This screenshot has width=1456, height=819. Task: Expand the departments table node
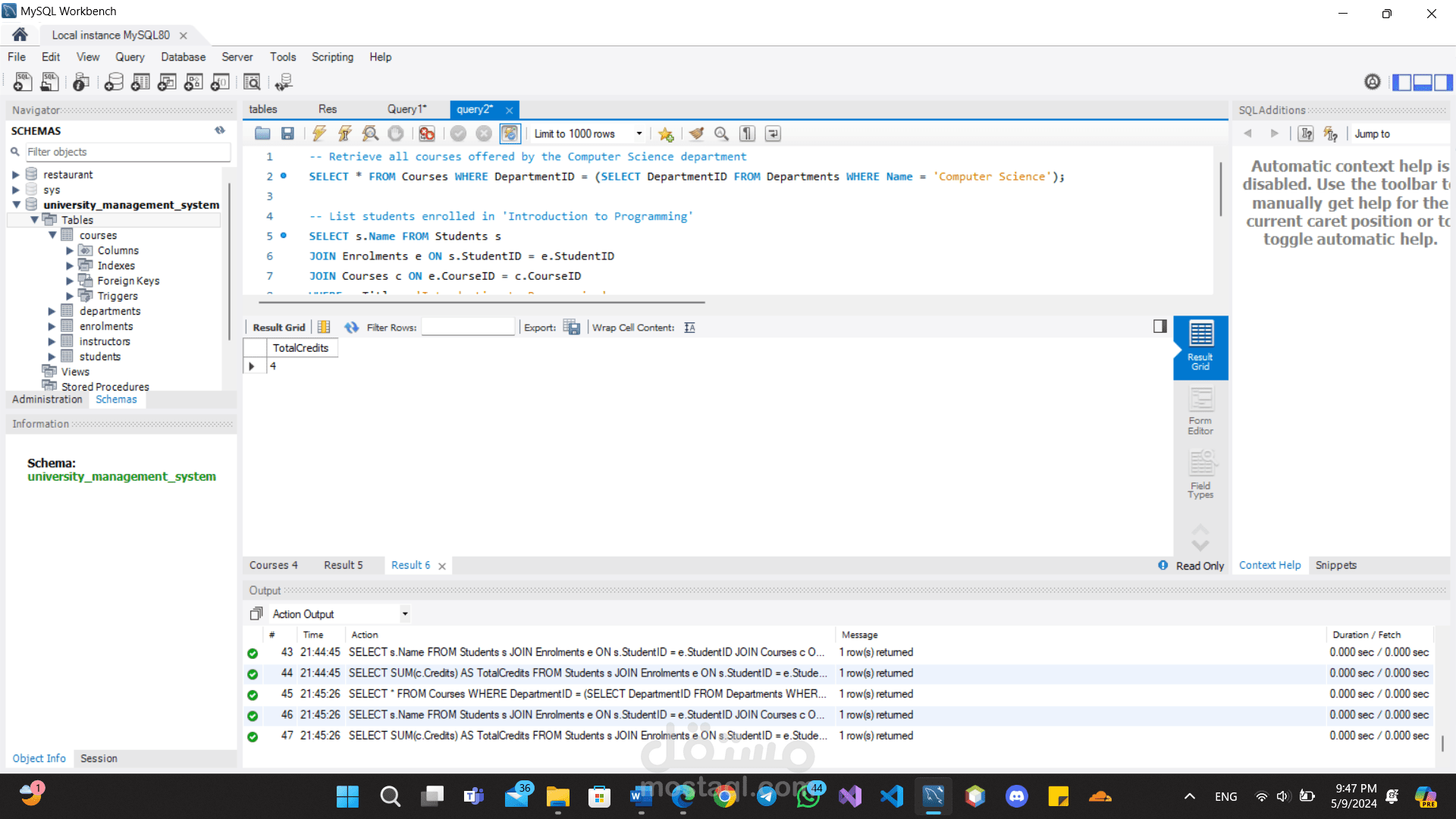[52, 311]
